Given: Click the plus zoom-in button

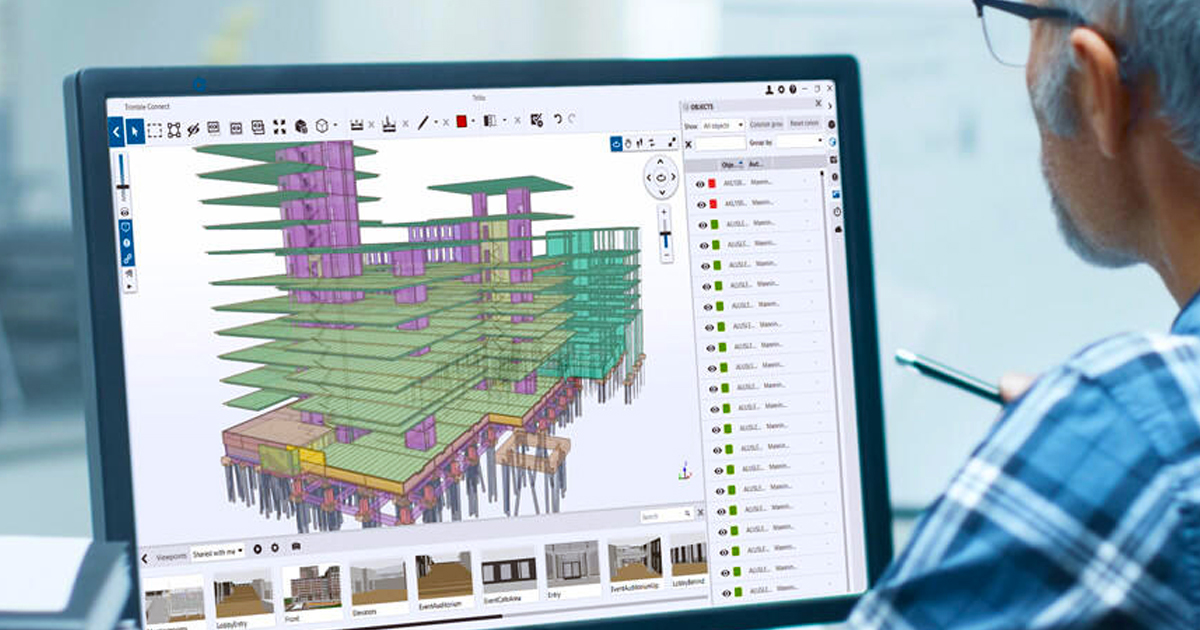Looking at the screenshot, I should pyautogui.click(x=664, y=212).
